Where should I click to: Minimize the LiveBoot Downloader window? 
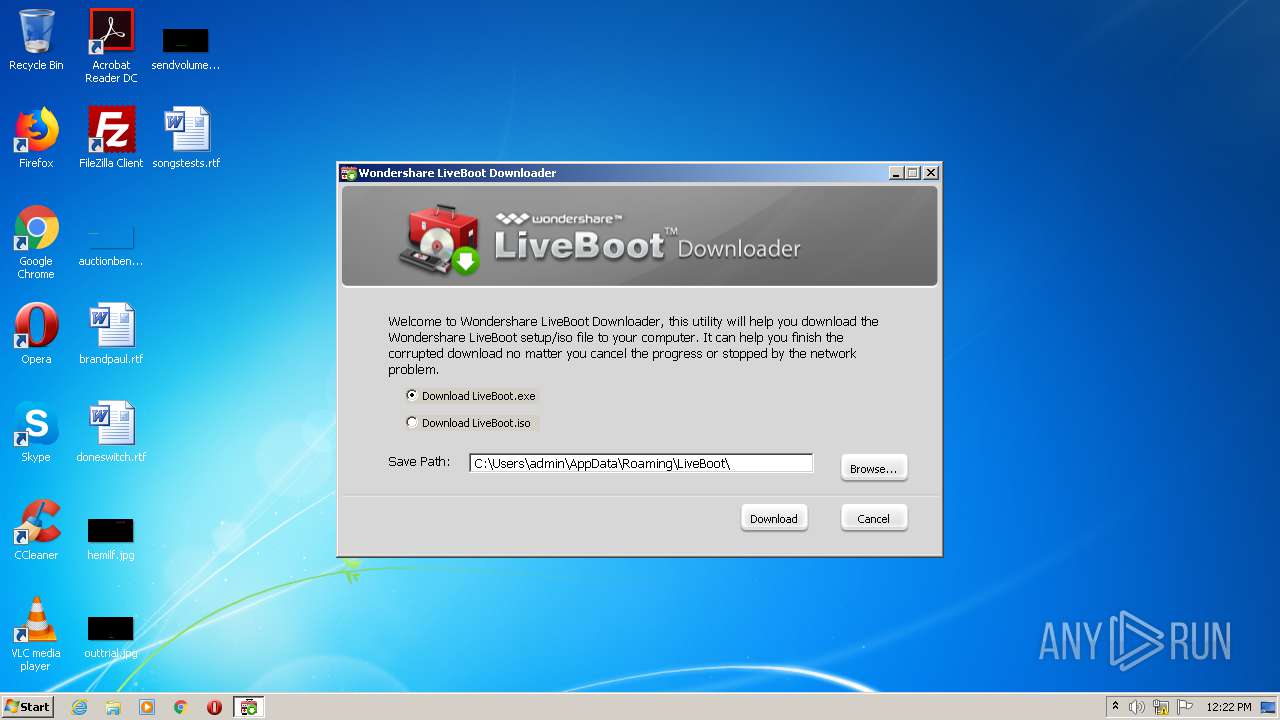896,173
